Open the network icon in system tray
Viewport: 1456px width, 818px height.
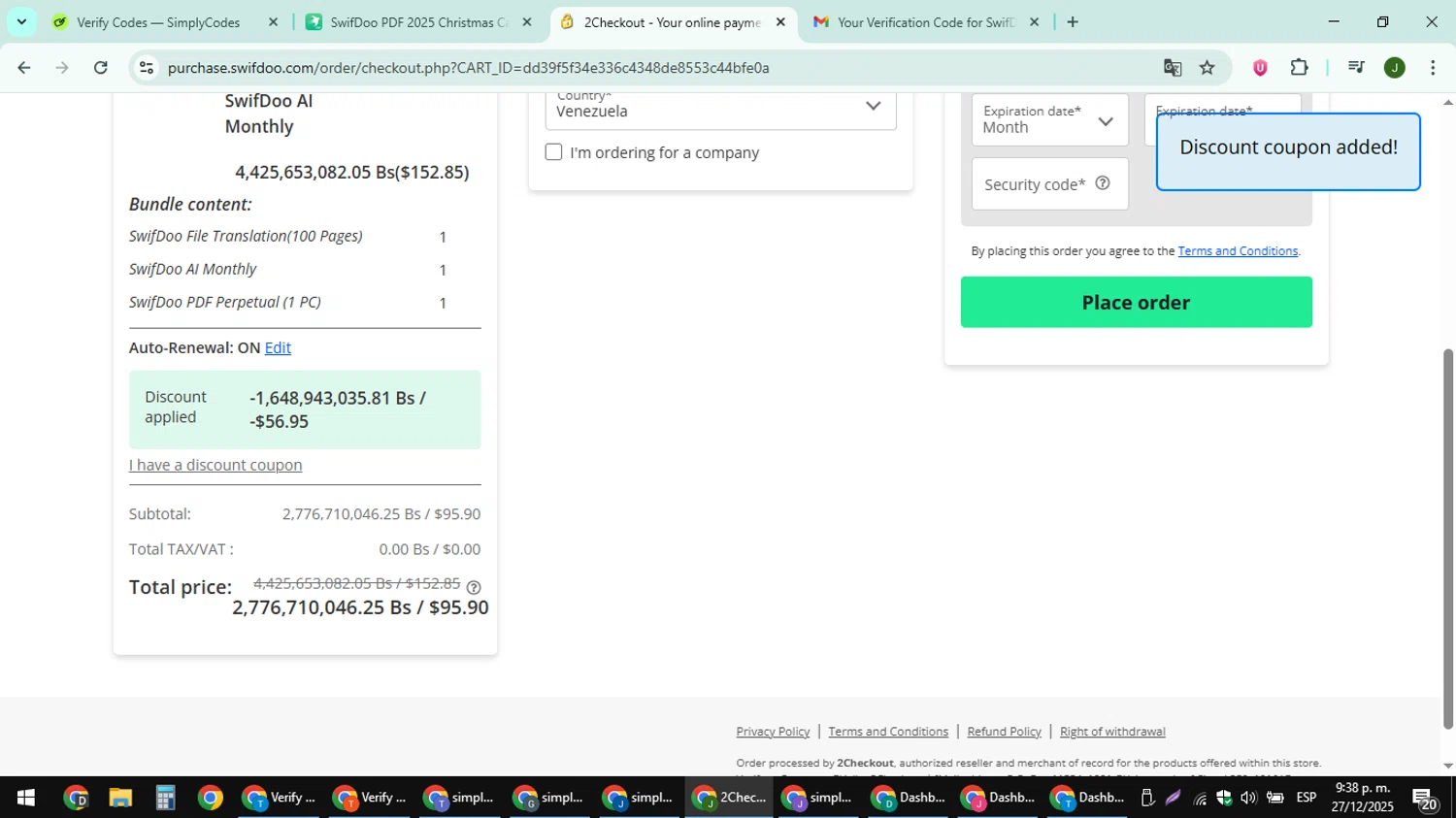1200,799
